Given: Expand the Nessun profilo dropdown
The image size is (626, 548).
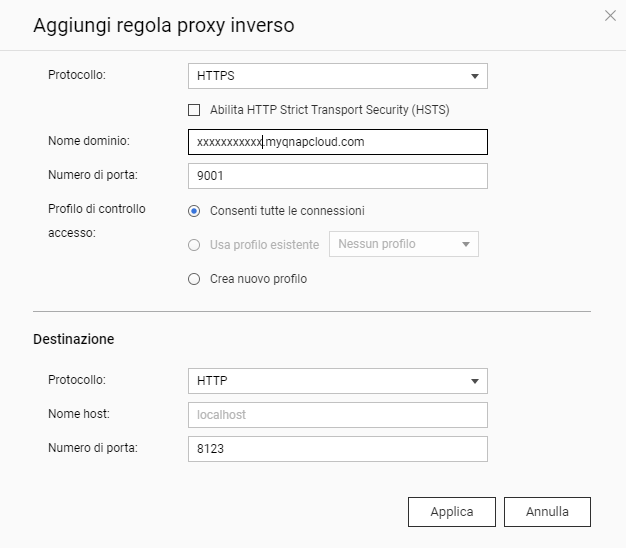Looking at the screenshot, I should [404, 244].
